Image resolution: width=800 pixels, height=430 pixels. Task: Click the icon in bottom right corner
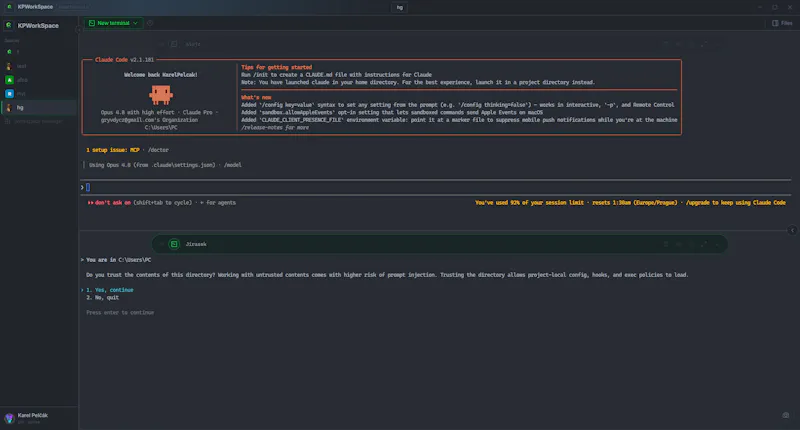(x=786, y=415)
